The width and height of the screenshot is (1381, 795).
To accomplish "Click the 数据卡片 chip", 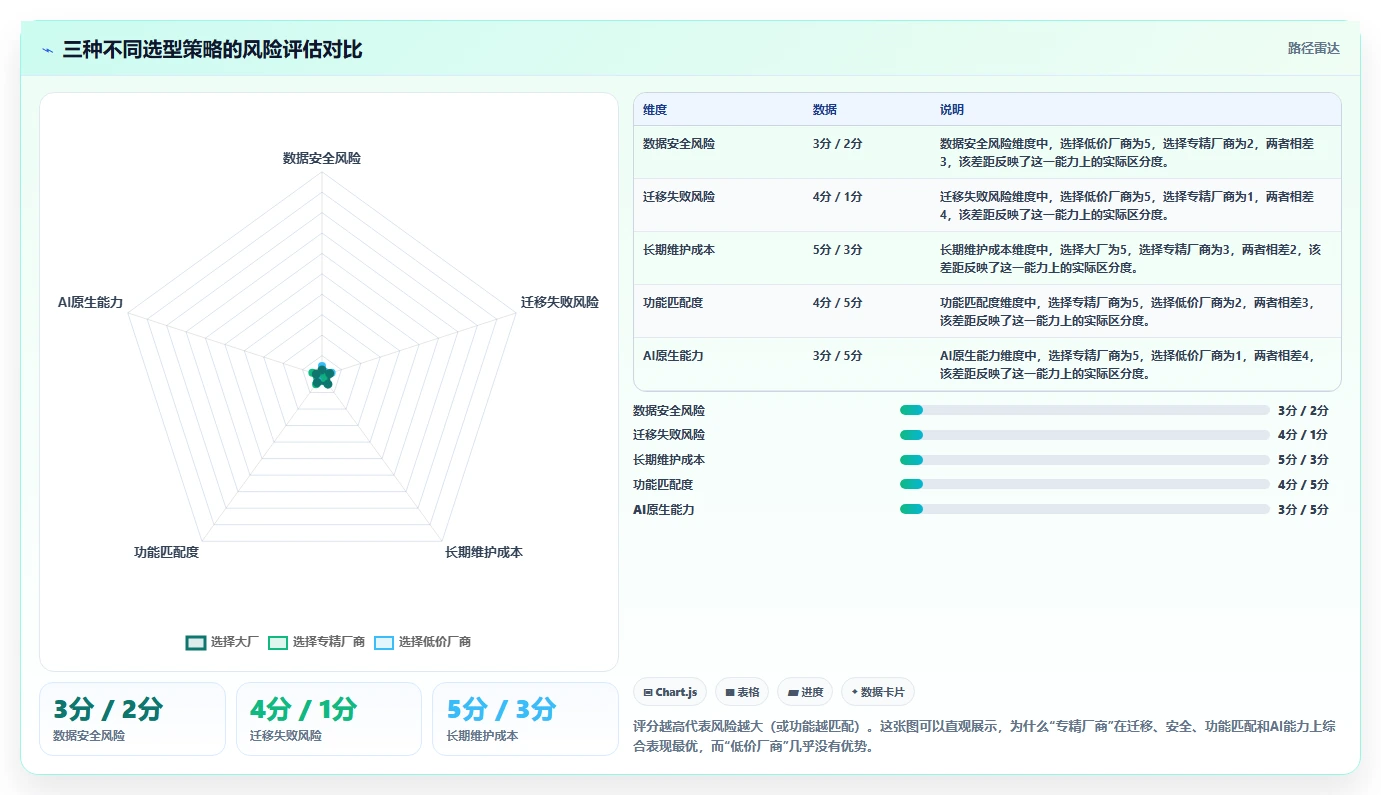I will coord(878,692).
